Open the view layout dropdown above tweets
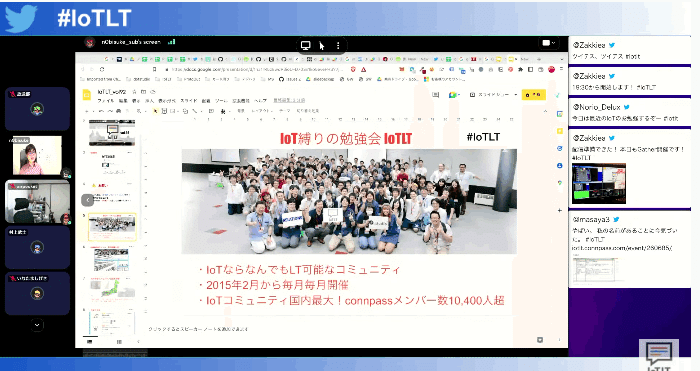Viewport: 700px width, 371px height. tap(549, 43)
